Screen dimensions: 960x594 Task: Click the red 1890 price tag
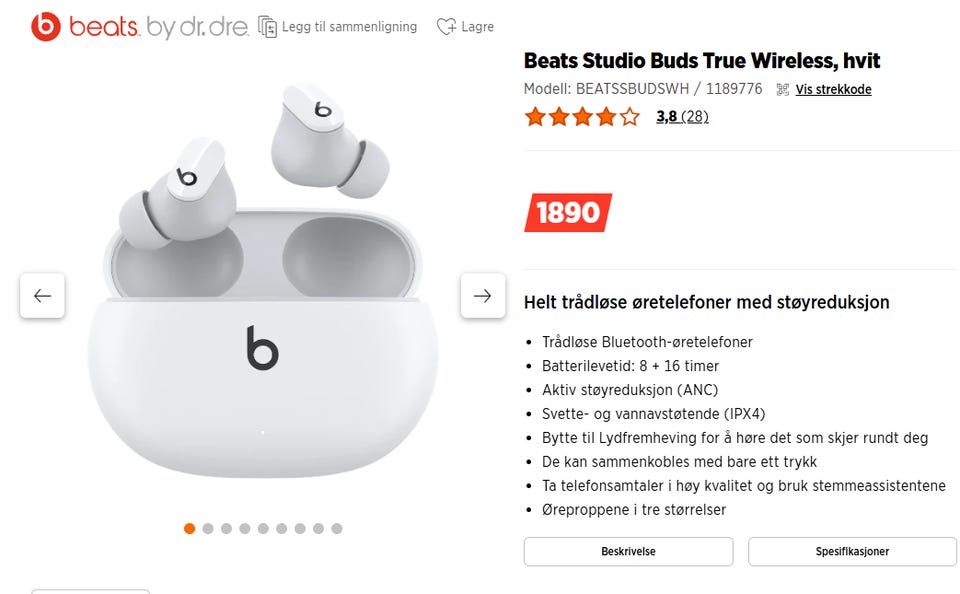568,212
